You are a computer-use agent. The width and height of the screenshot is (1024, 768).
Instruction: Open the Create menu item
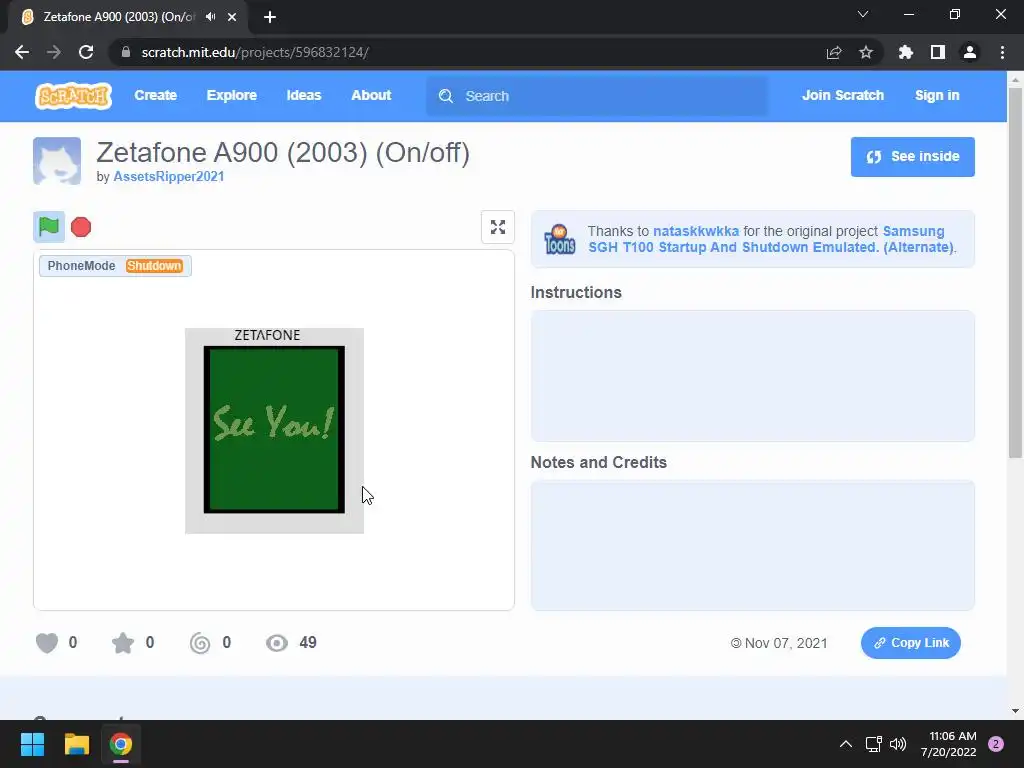pyautogui.click(x=155, y=95)
